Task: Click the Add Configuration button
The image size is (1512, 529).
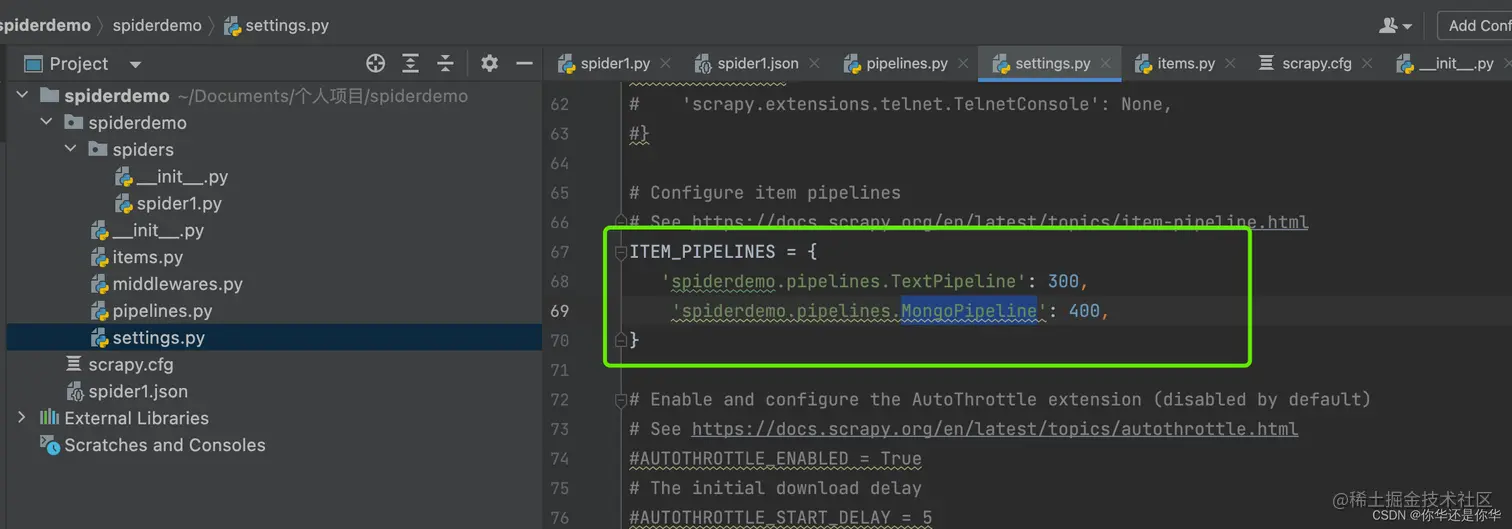Action: click(1476, 25)
